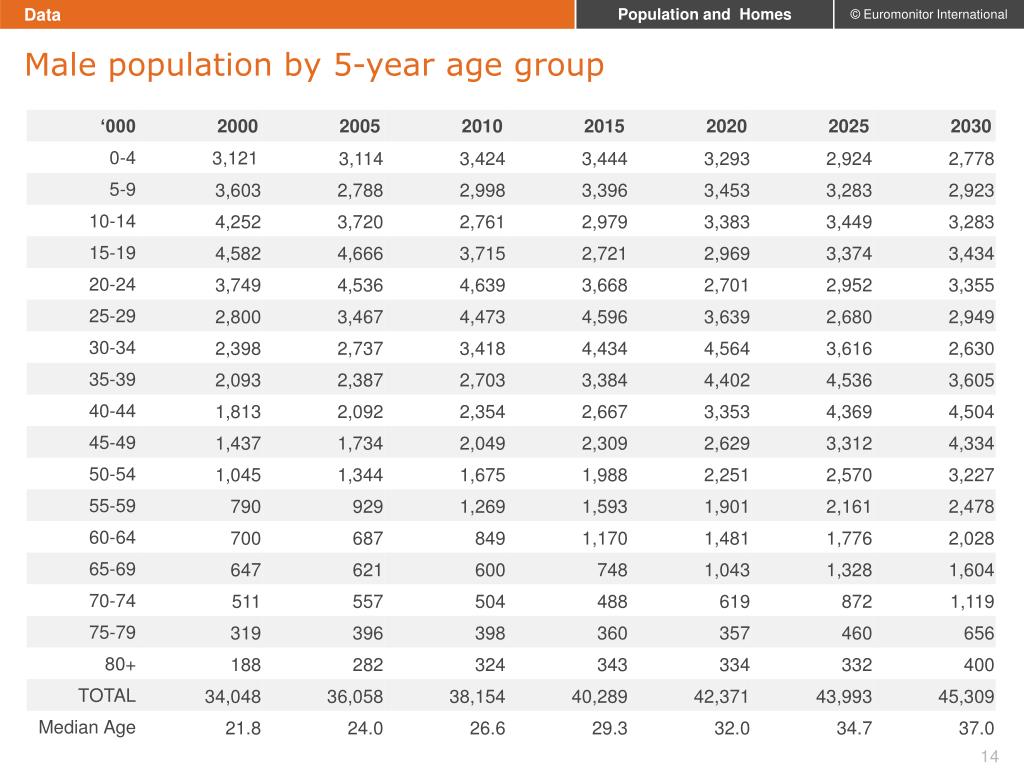Select the 25-29 age group row label
Image resolution: width=1024 pixels, height=768 pixels.
(112, 315)
